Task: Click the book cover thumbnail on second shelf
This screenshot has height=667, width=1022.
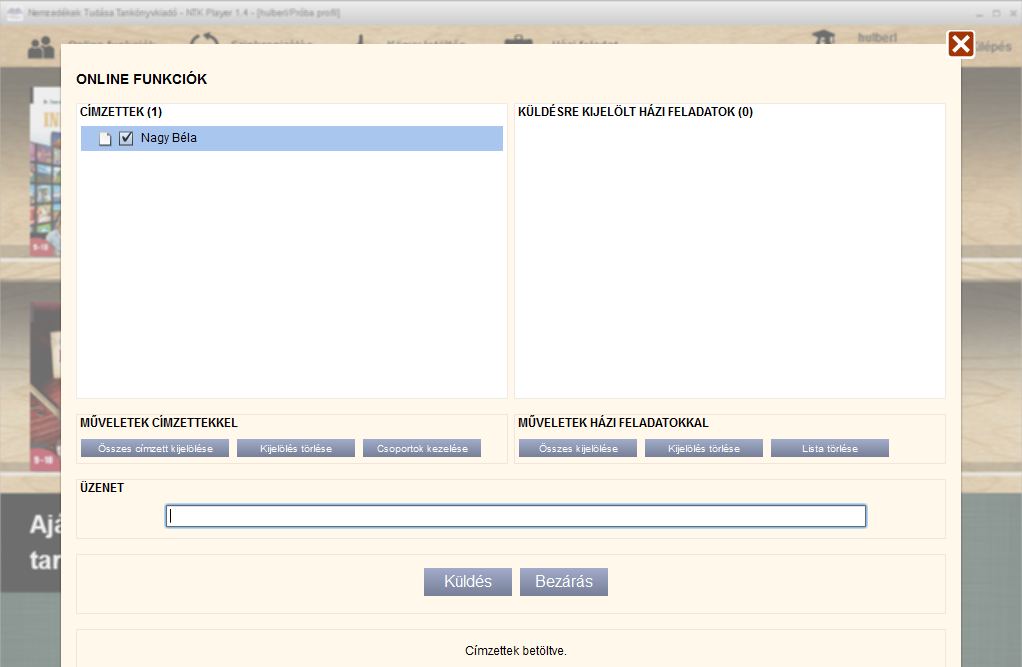Action: click(x=45, y=386)
